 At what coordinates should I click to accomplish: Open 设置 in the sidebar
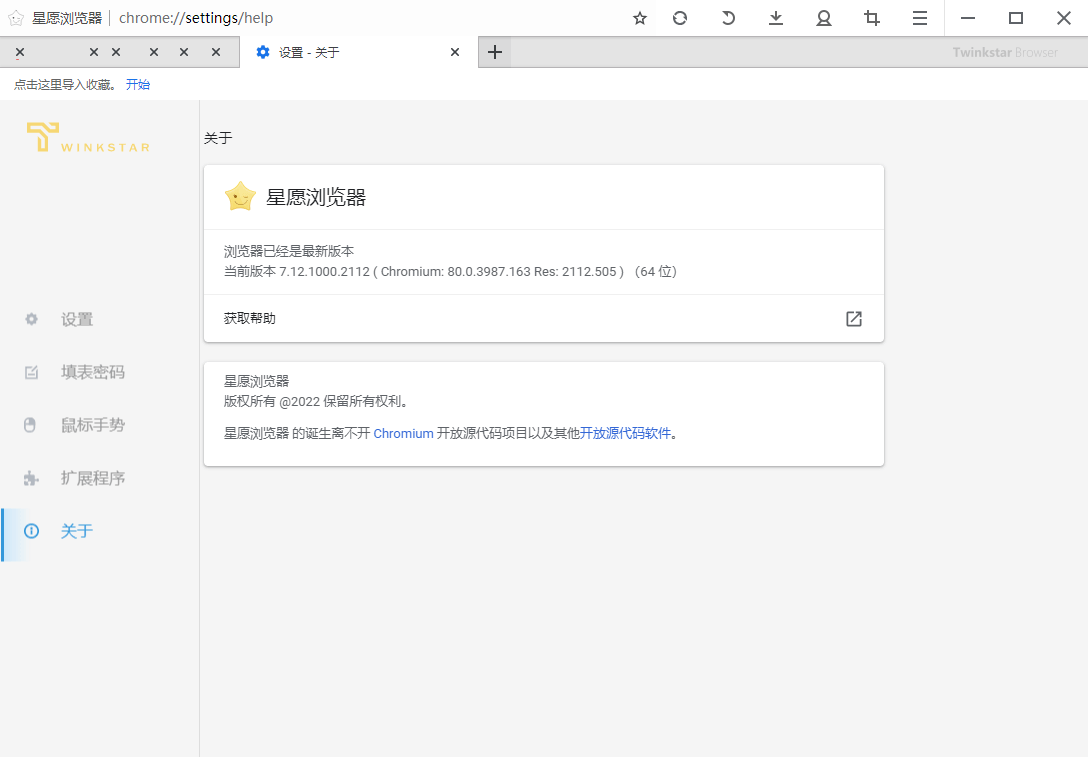pyautogui.click(x=77, y=320)
